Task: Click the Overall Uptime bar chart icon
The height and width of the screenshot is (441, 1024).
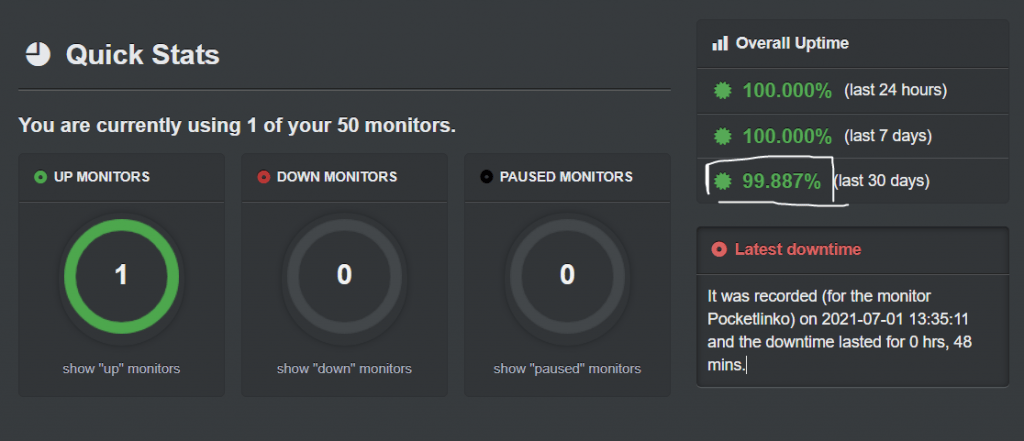Action: point(719,43)
